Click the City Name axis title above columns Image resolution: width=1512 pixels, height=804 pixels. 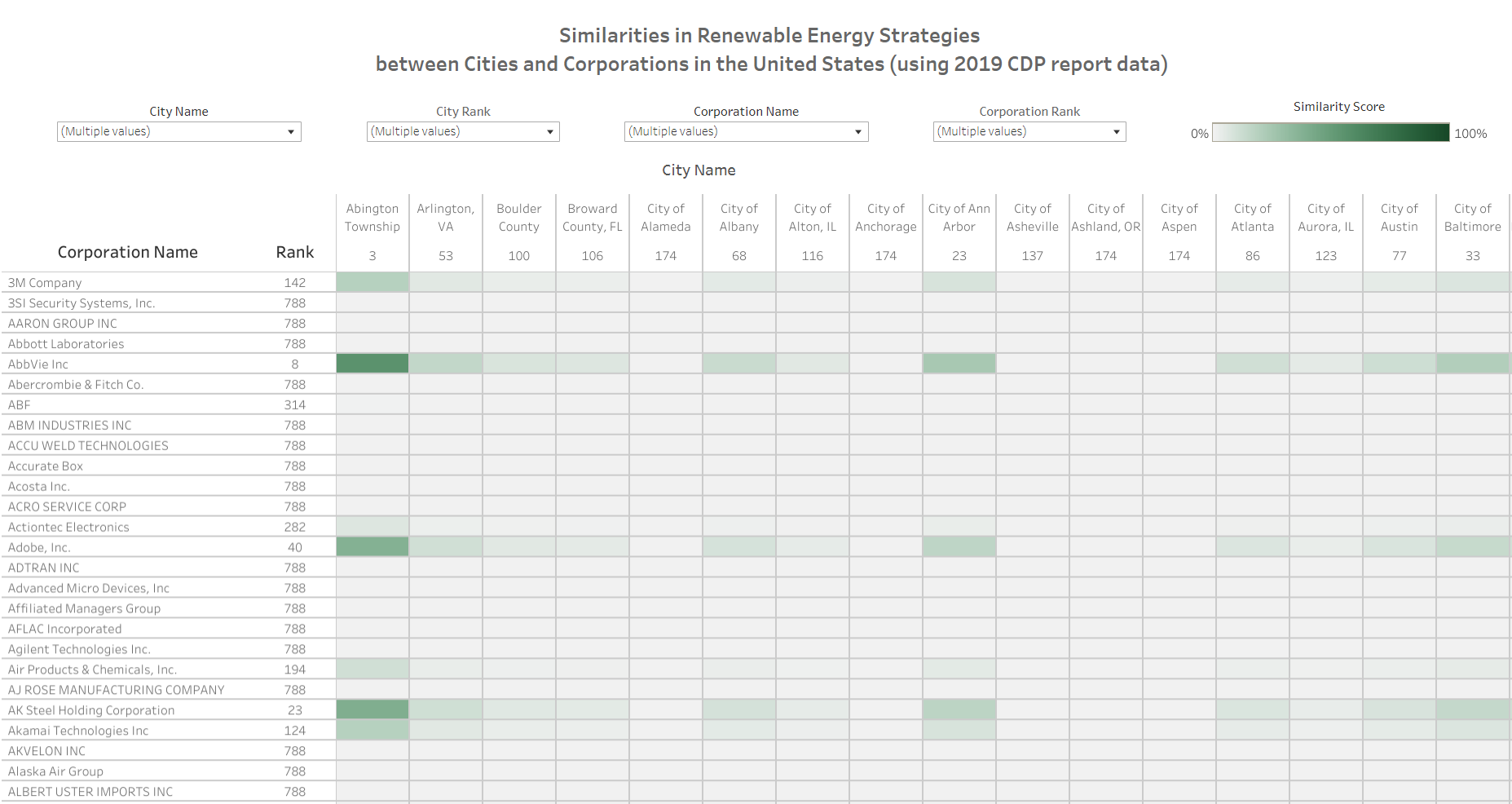point(699,170)
